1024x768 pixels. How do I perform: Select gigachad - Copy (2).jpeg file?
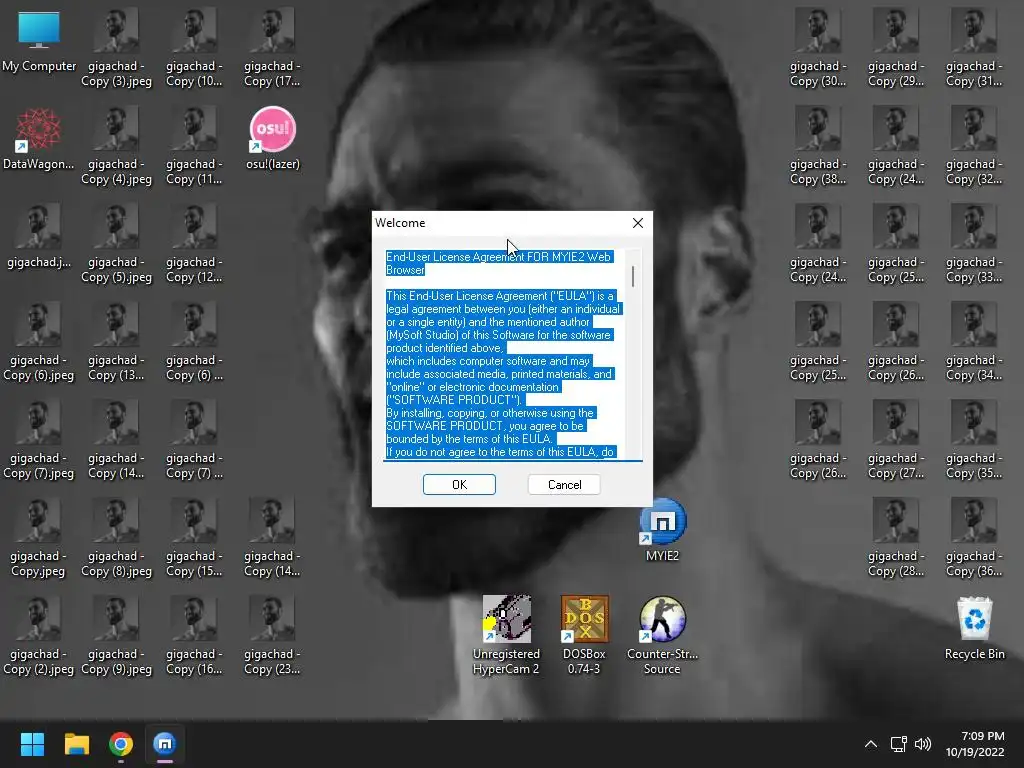[39, 636]
